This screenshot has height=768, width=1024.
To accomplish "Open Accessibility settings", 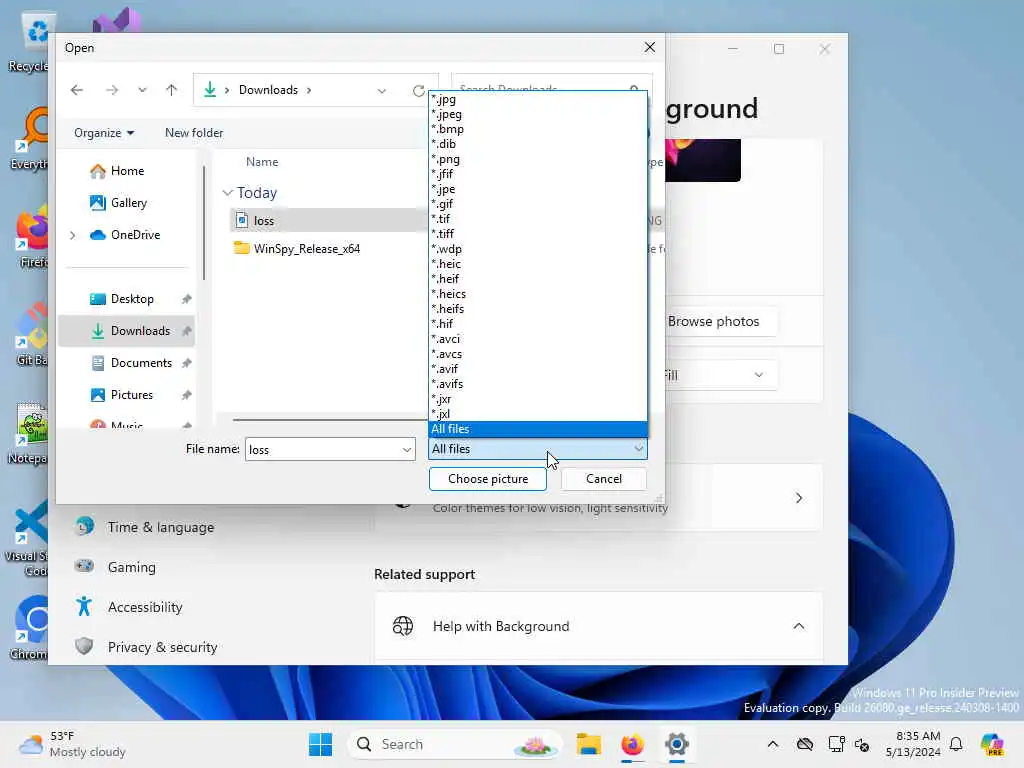I will (145, 608).
